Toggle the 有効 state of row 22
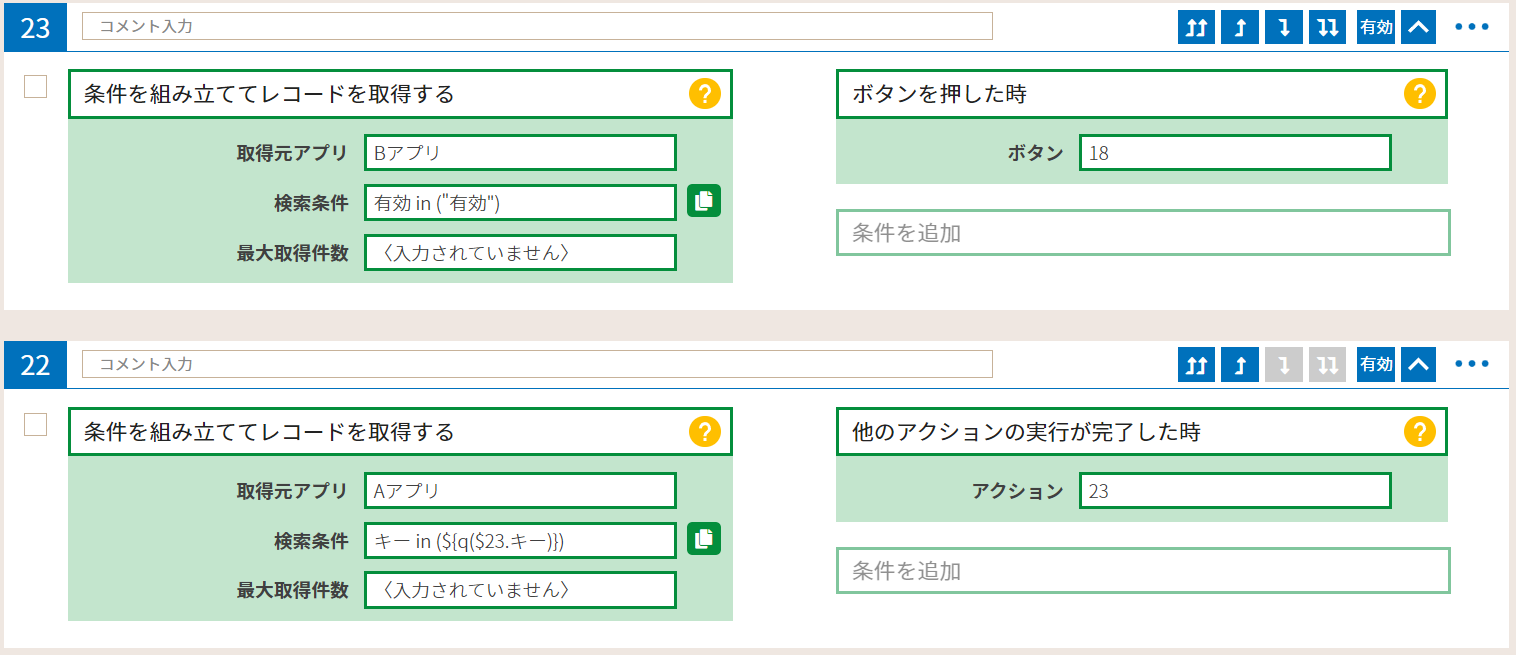The image size is (1516, 655). (x=1376, y=365)
